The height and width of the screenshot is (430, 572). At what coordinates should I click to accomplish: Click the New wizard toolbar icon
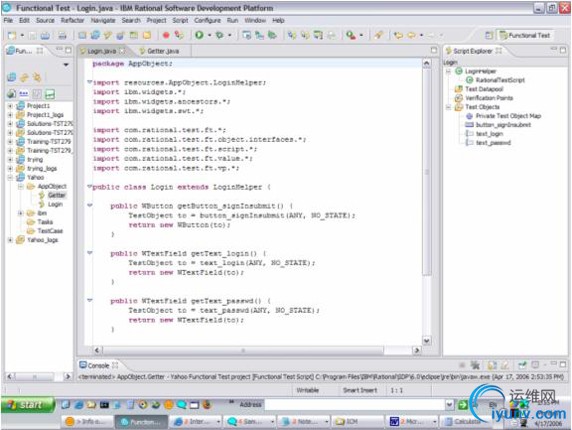12,35
